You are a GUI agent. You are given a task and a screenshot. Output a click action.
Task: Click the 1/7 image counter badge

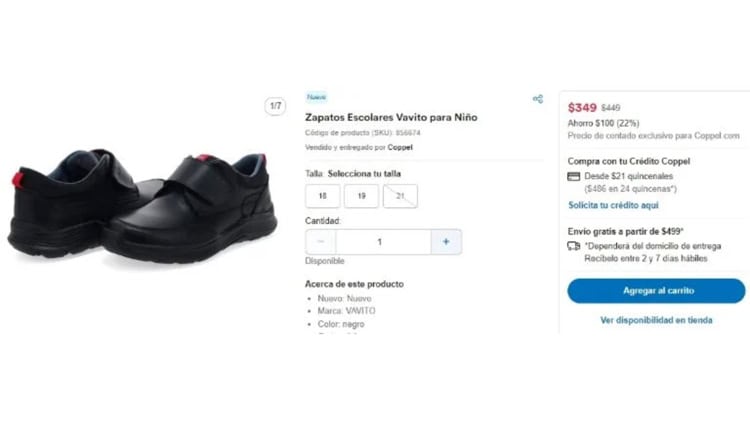tap(276, 105)
